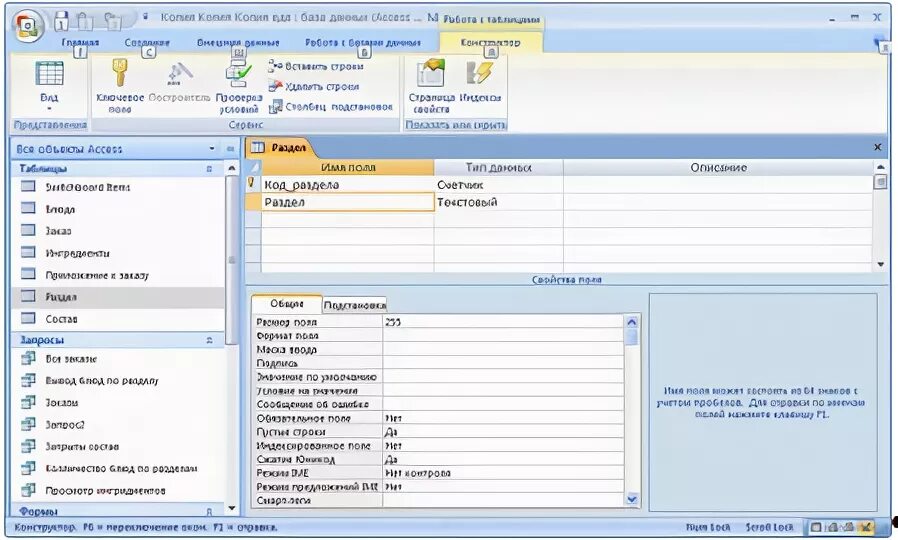Open the Индексы indexes window
This screenshot has height=540, width=898.
click(480, 83)
